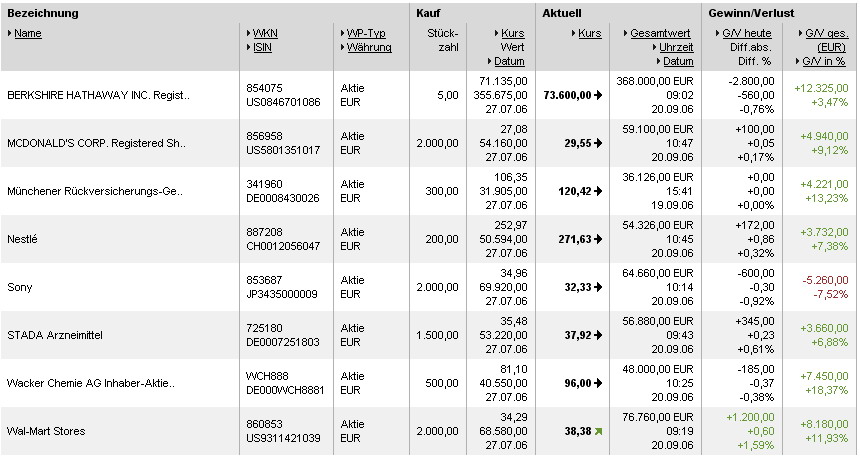Click the trend arrow next to Münchener Rück 120,42

[598, 191]
